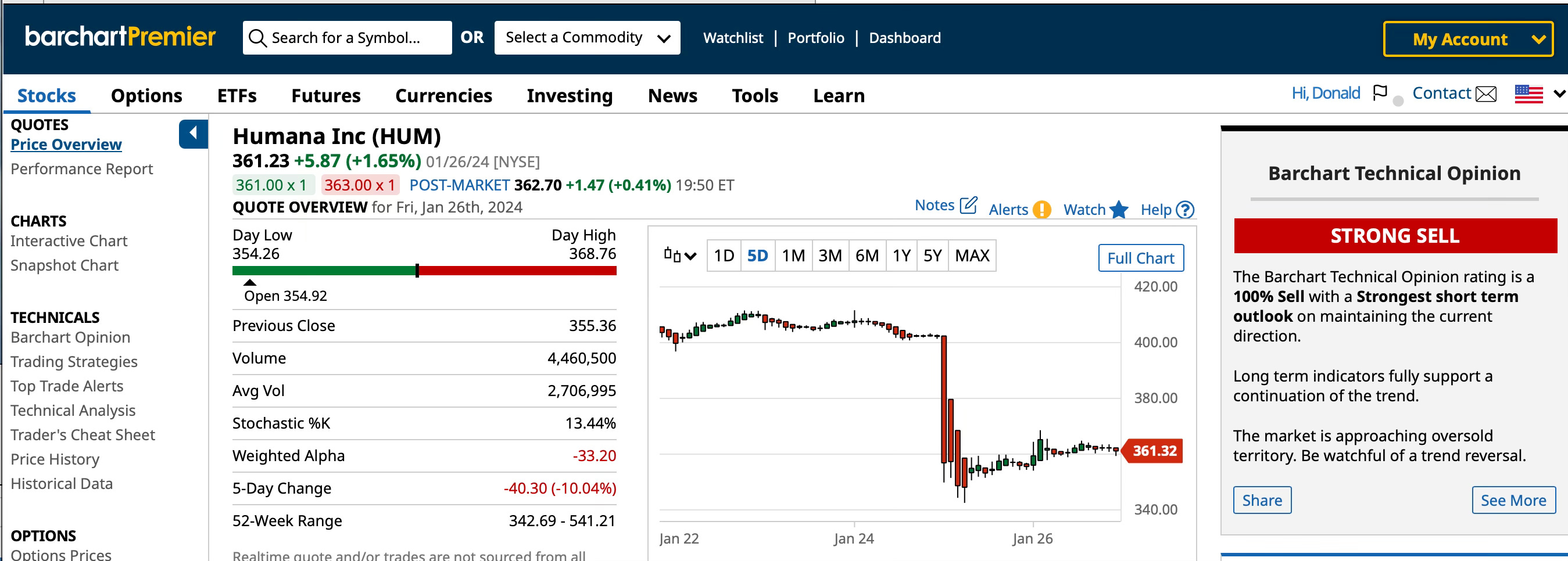The image size is (1568, 561).
Task: Click the 361.32 price tag on chart
Action: (1152, 451)
